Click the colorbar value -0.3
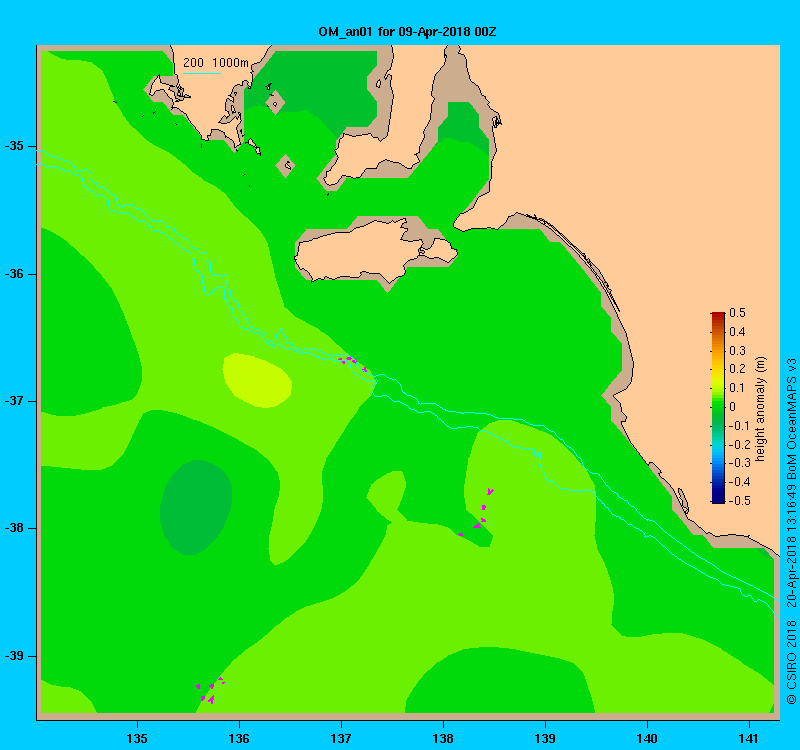Viewport: 800px width, 750px height. pyautogui.click(x=740, y=463)
